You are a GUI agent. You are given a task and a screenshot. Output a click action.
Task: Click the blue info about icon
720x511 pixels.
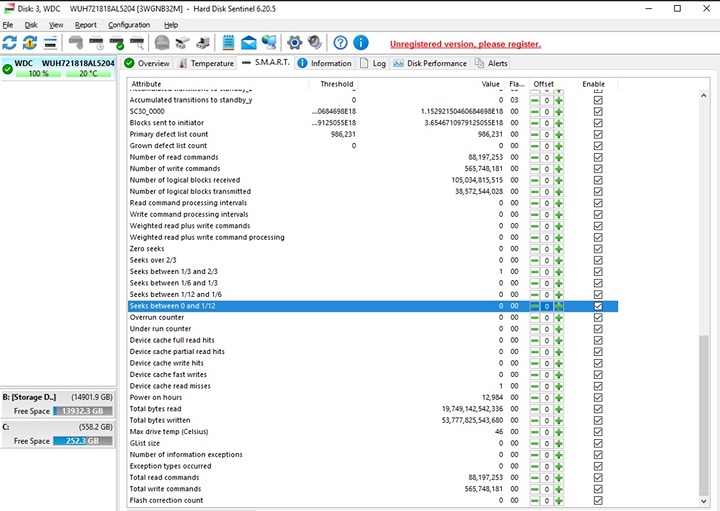pos(361,43)
